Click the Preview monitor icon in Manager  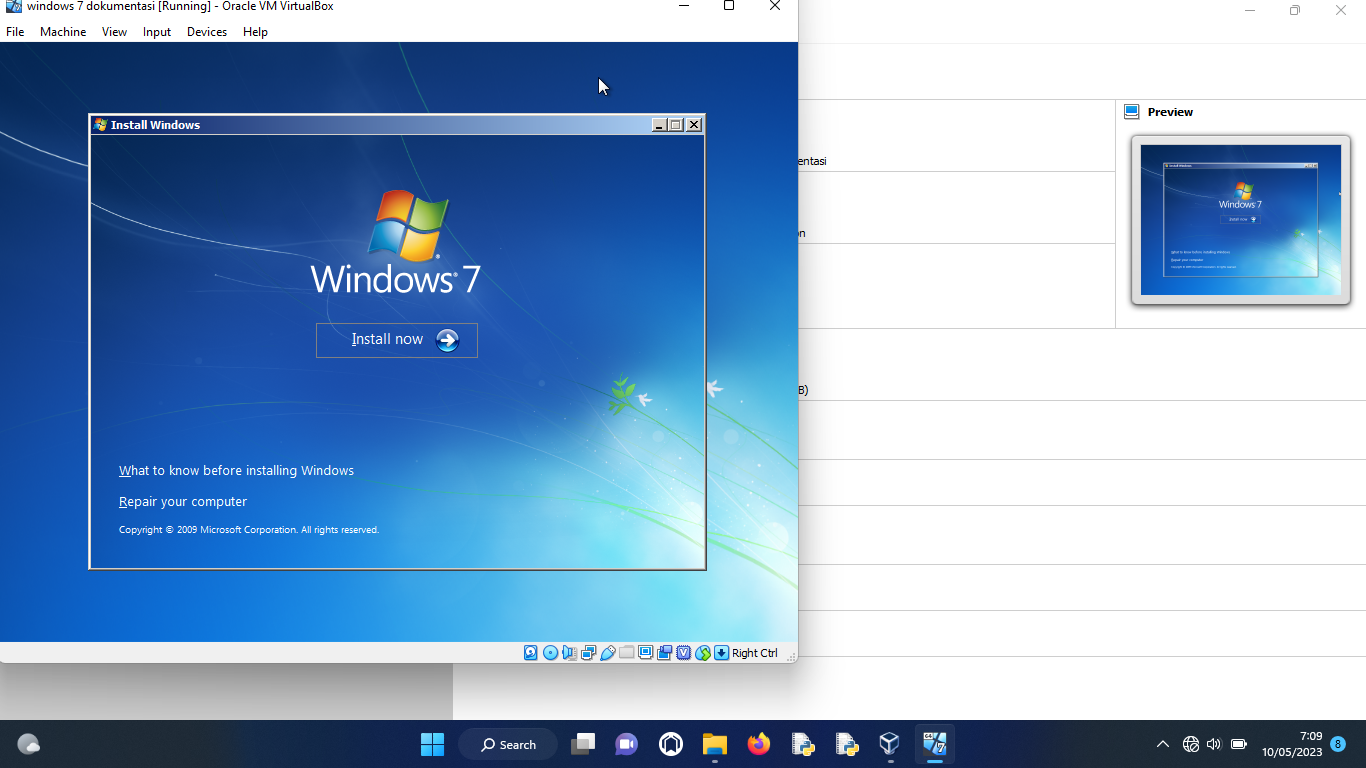[1132, 112]
